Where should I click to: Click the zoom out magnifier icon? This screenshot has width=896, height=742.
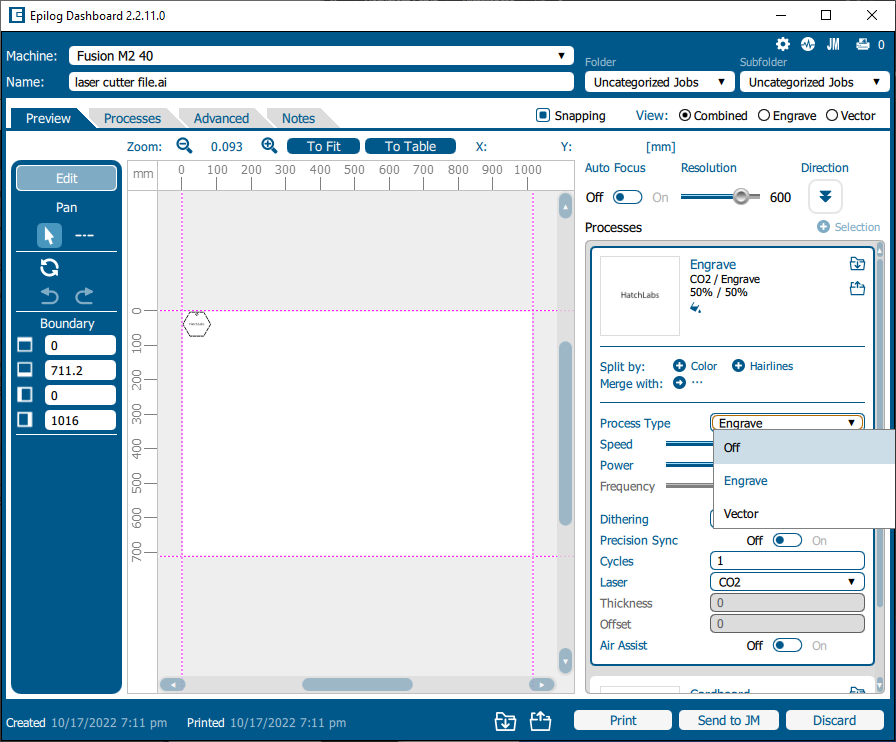pos(184,146)
